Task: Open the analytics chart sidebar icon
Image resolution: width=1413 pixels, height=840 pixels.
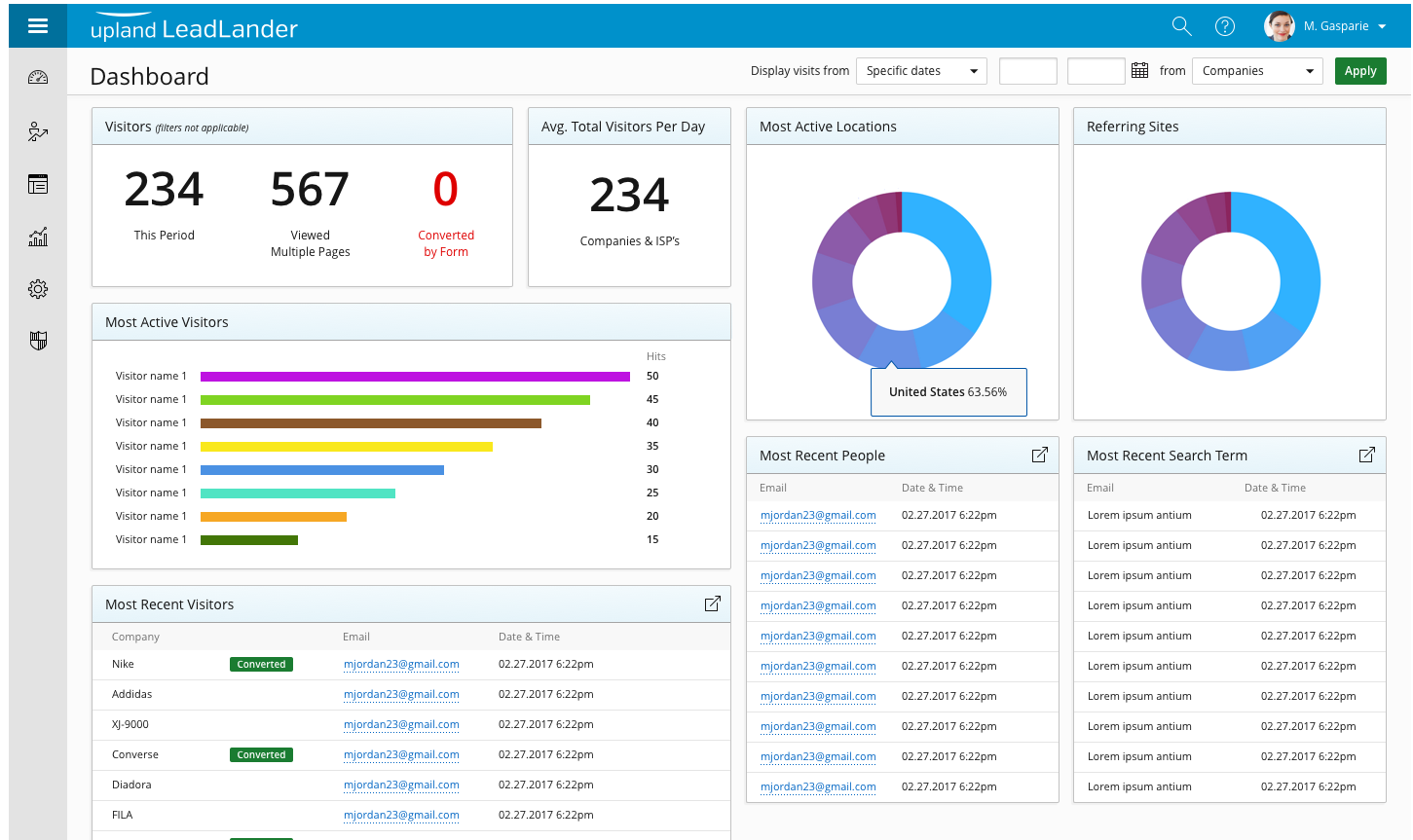Action: pos(38,237)
